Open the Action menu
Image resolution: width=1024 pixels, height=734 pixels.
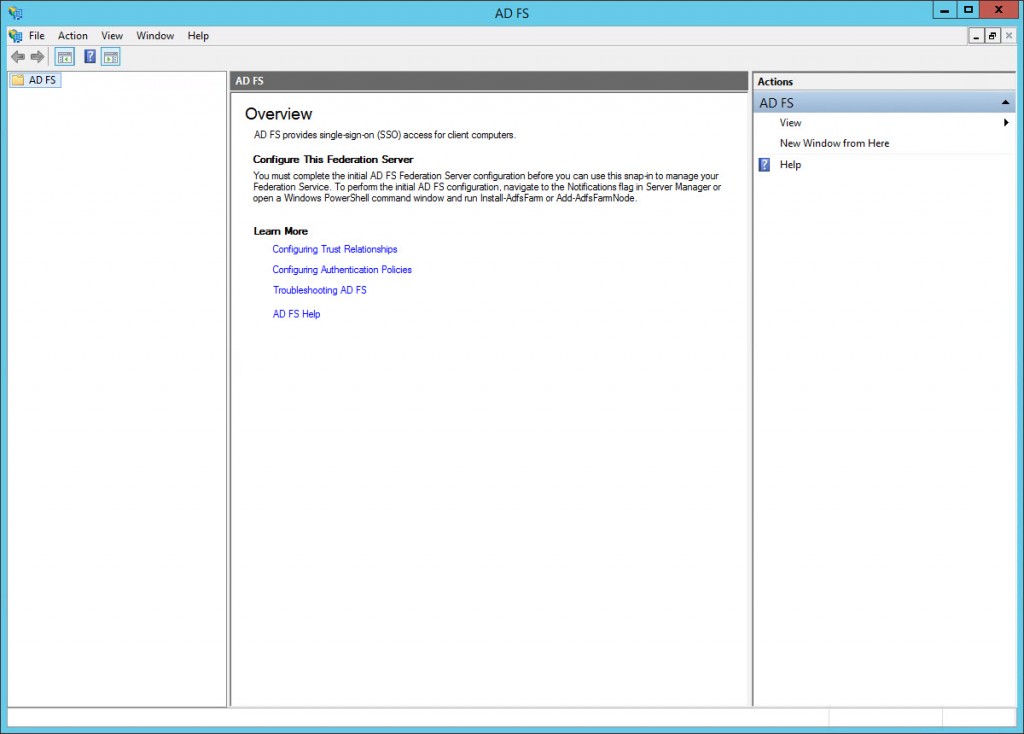(x=72, y=35)
